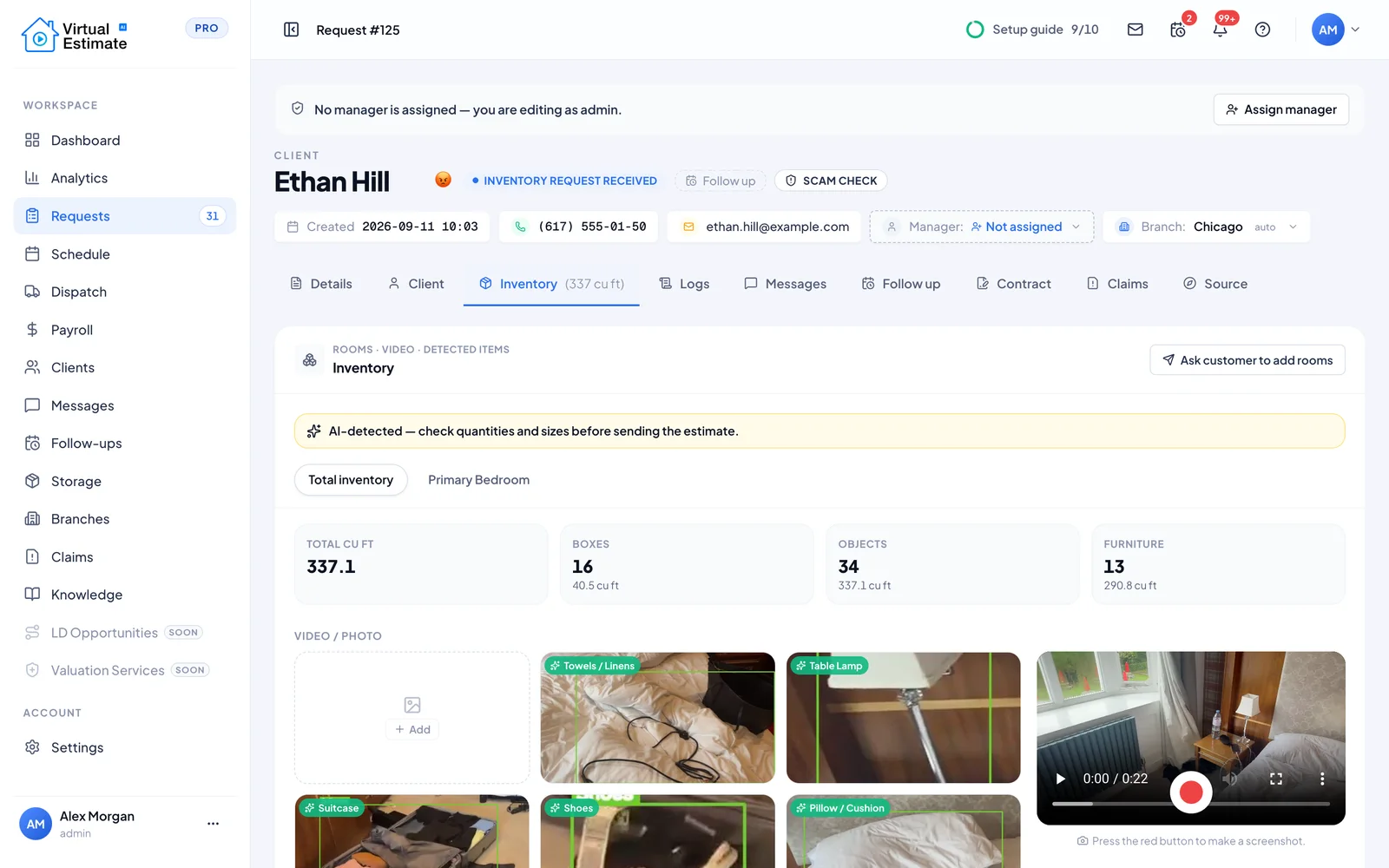Open the video more options menu
Image resolution: width=1389 pixels, height=868 pixels.
coord(1322,779)
